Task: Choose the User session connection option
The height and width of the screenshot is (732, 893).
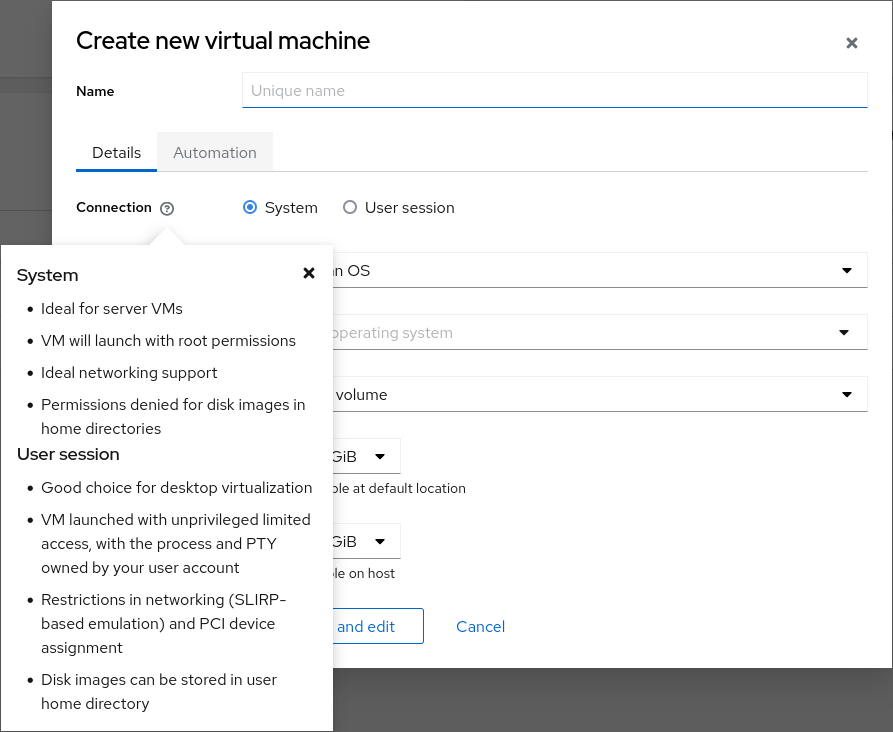Action: click(350, 208)
